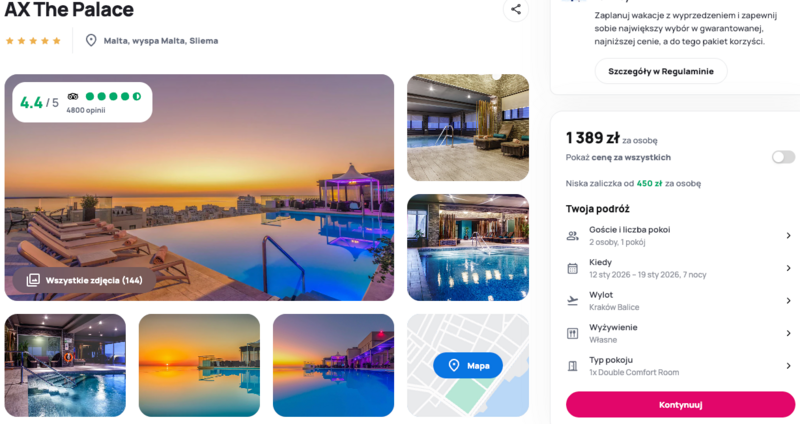Click the guests icon next to Goście i liczba pokoi
The height and width of the screenshot is (424, 800).
[x=572, y=236]
